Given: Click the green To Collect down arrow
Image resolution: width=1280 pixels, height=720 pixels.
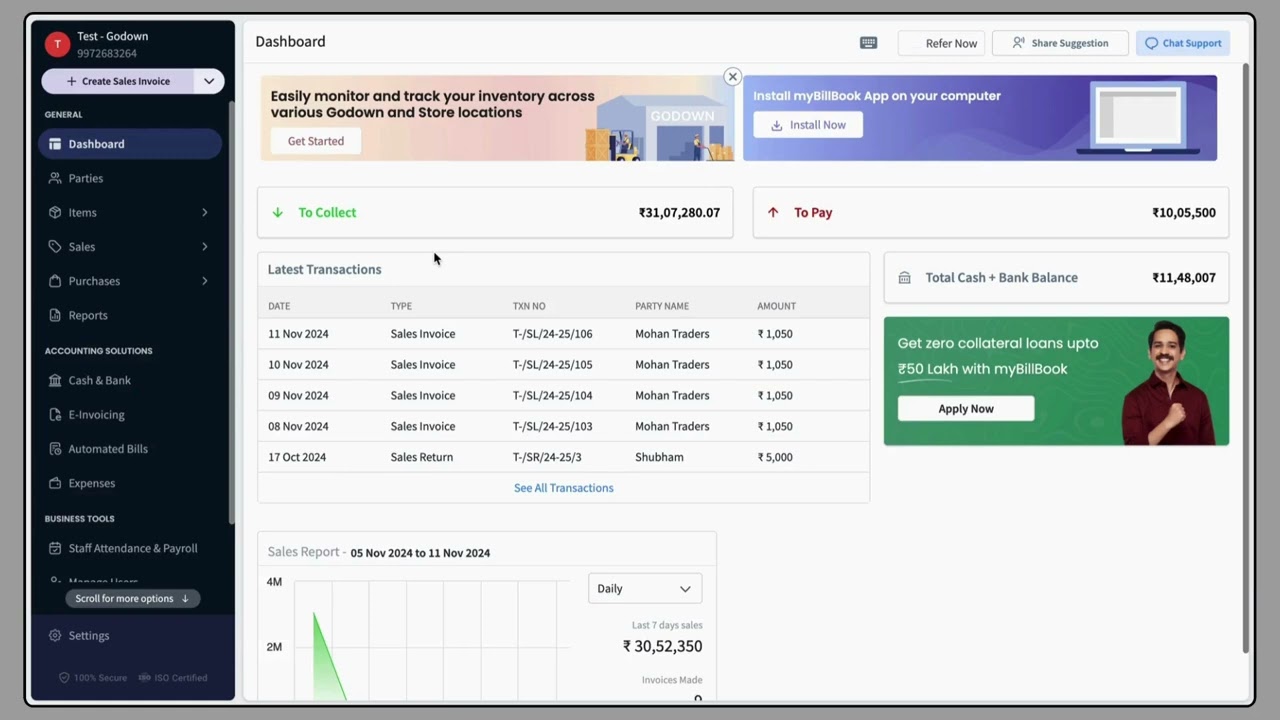Looking at the screenshot, I should point(278,212).
